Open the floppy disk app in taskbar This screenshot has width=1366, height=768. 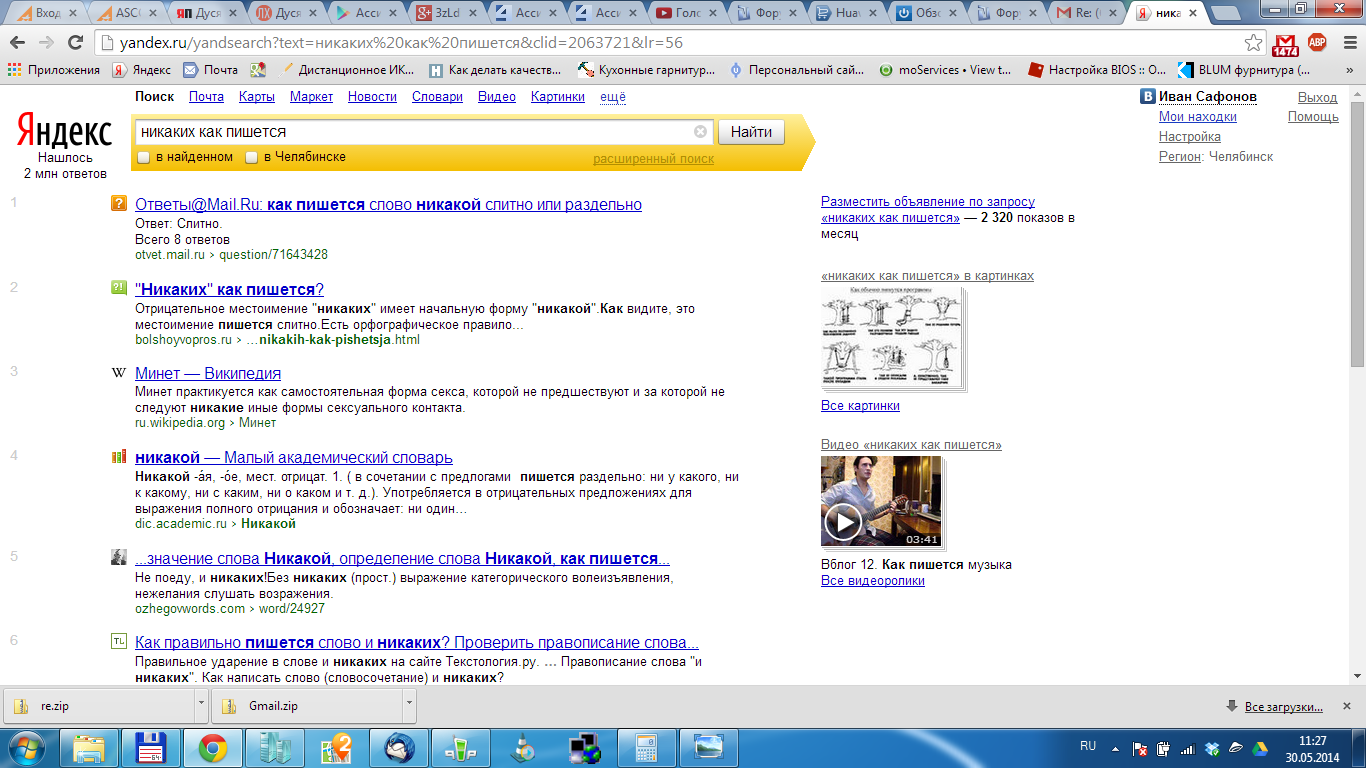tap(150, 746)
